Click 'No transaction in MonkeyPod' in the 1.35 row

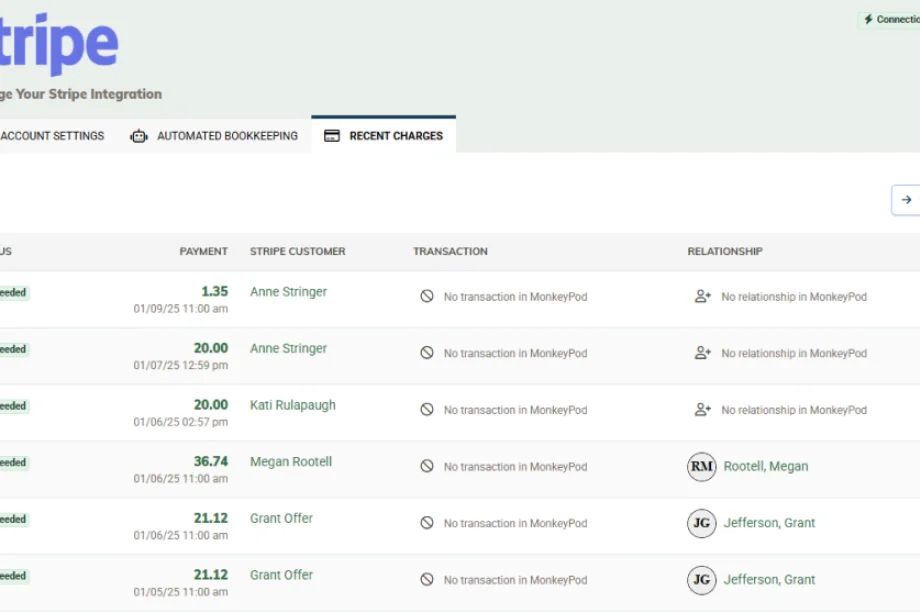515,297
